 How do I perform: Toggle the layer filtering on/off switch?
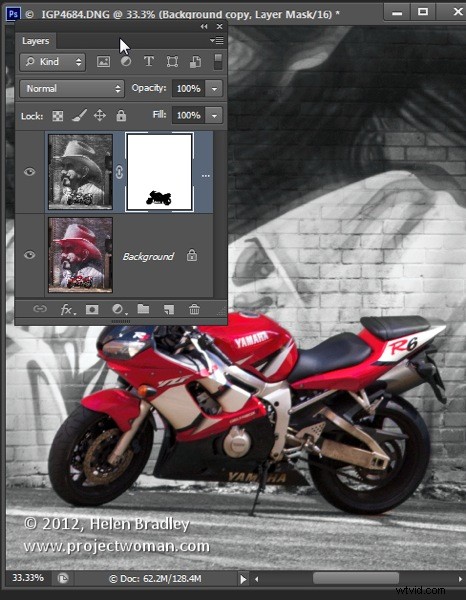tap(218, 62)
